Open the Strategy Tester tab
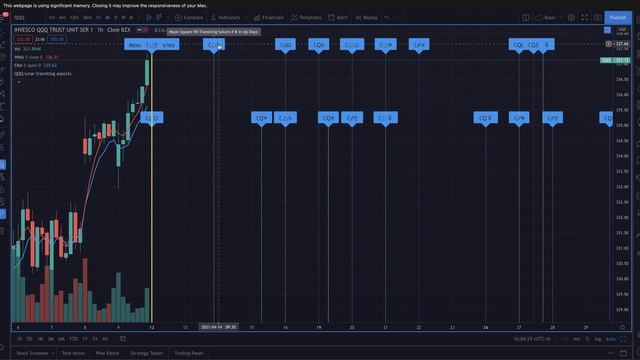 pyautogui.click(x=147, y=353)
